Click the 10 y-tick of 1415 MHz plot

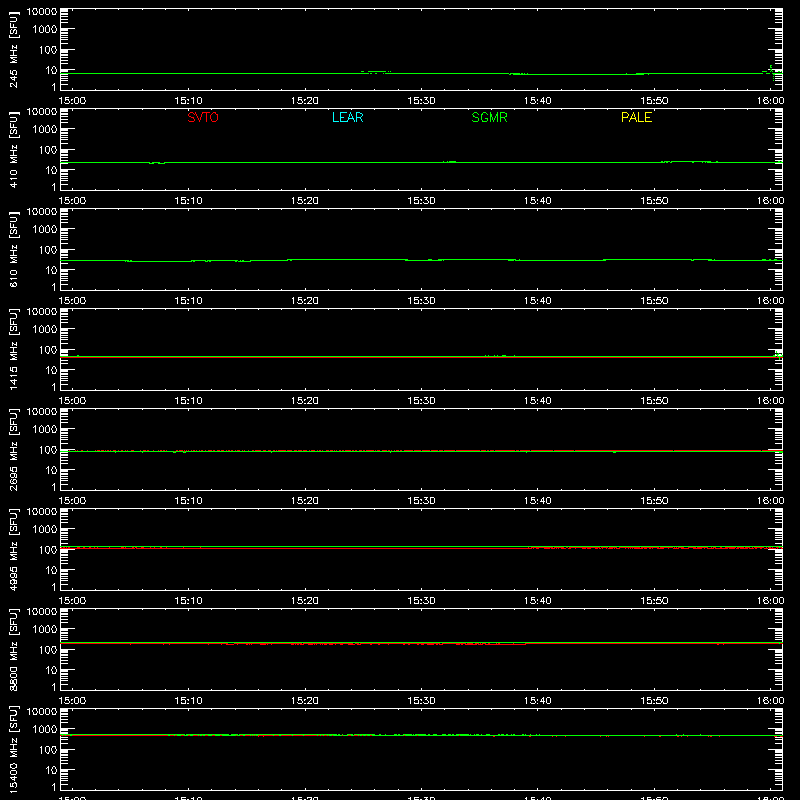51,370
